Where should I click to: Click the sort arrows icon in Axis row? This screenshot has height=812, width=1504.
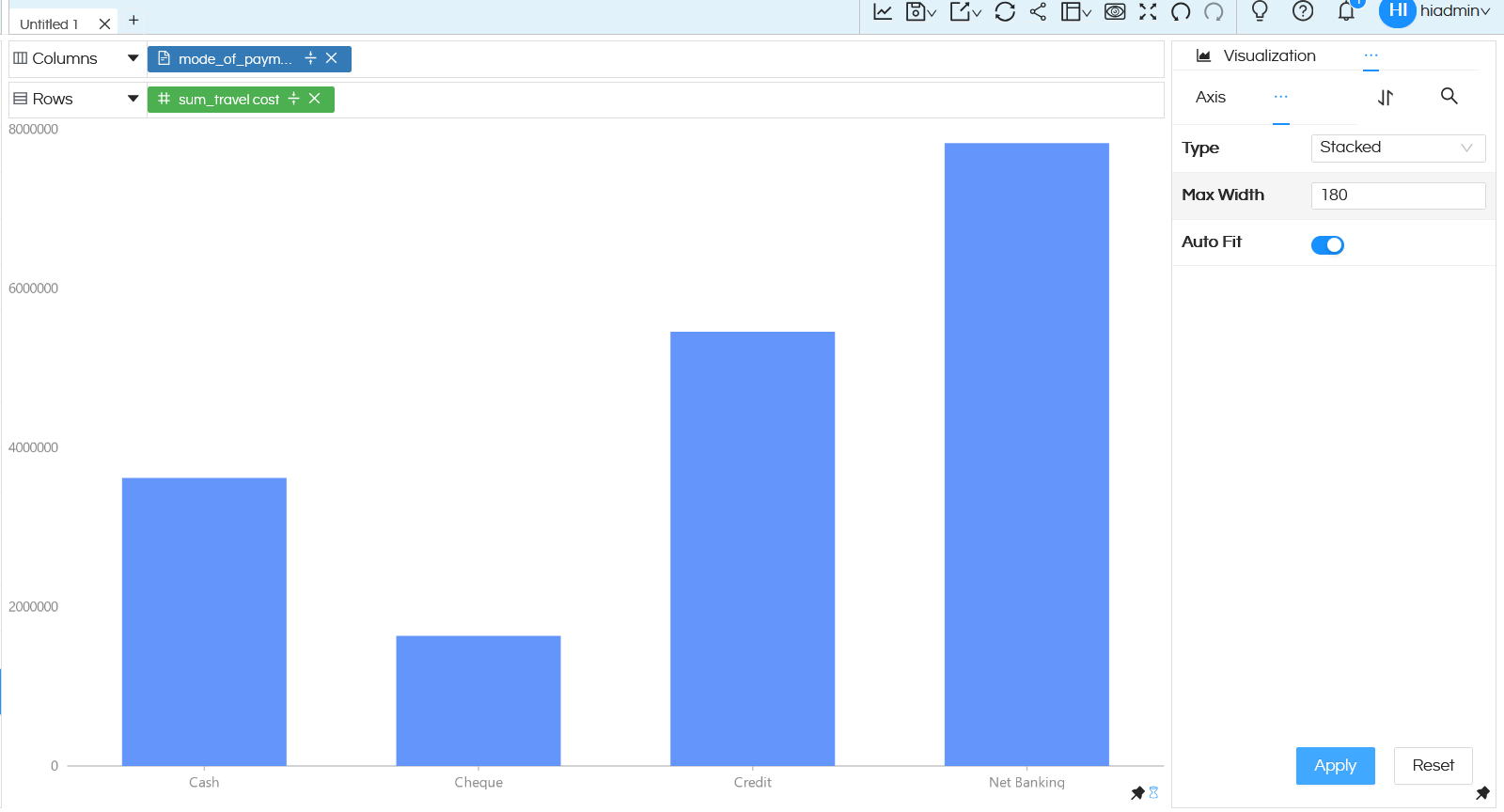click(x=1386, y=97)
